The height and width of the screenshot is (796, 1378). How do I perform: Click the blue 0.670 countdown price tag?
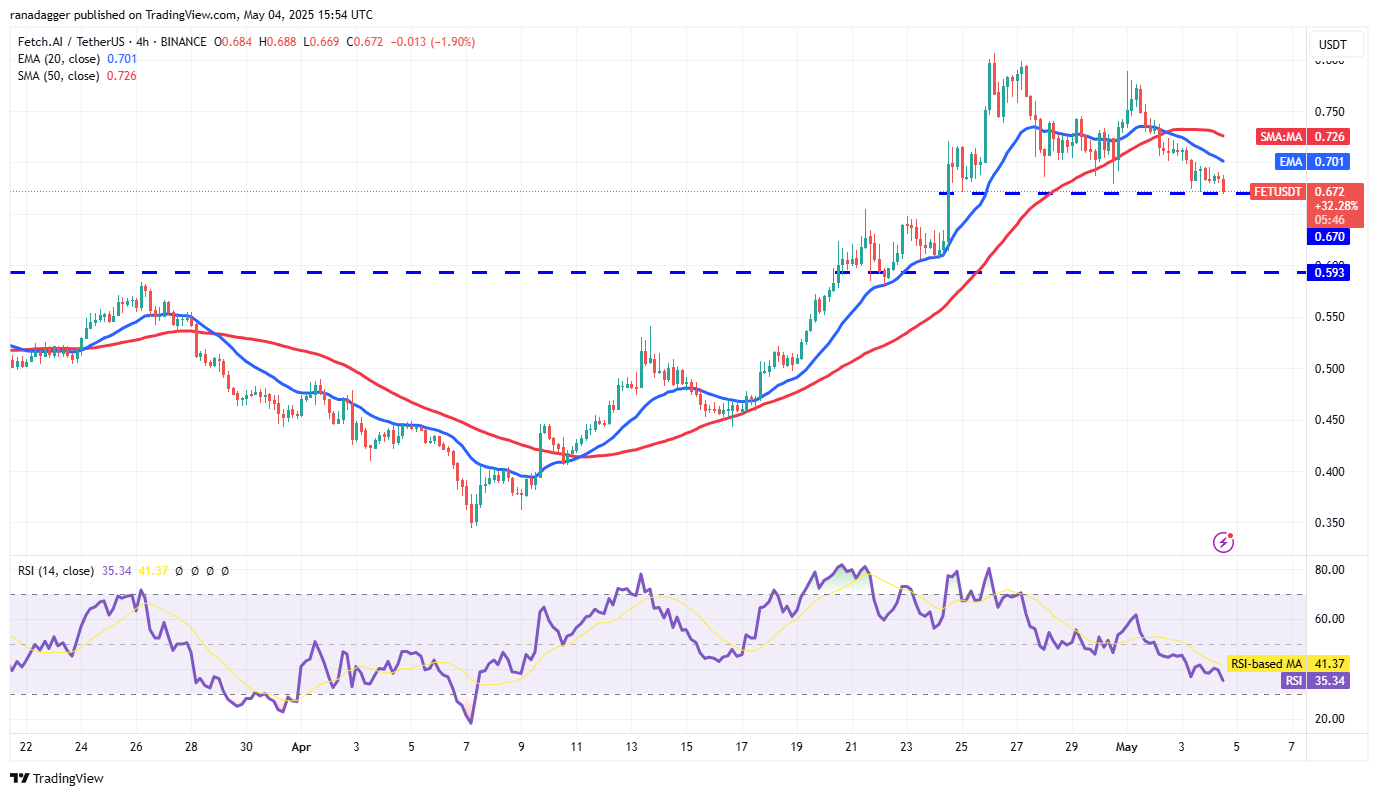pos(1329,236)
